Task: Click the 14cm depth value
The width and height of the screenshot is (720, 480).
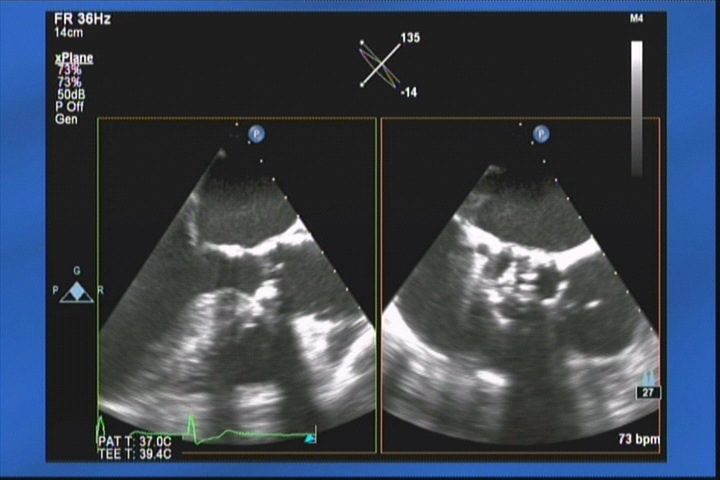Action: click(x=68, y=33)
